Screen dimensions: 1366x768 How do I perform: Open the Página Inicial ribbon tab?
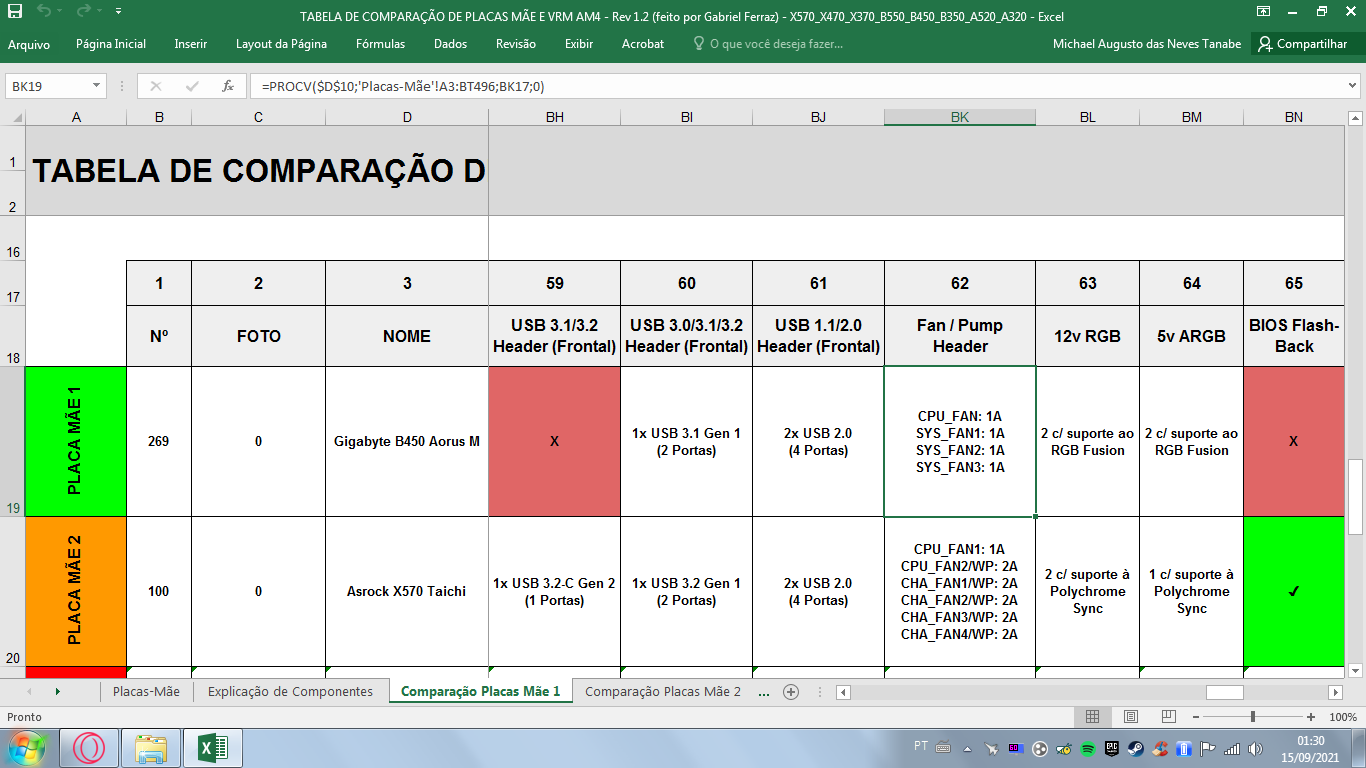[x=111, y=44]
